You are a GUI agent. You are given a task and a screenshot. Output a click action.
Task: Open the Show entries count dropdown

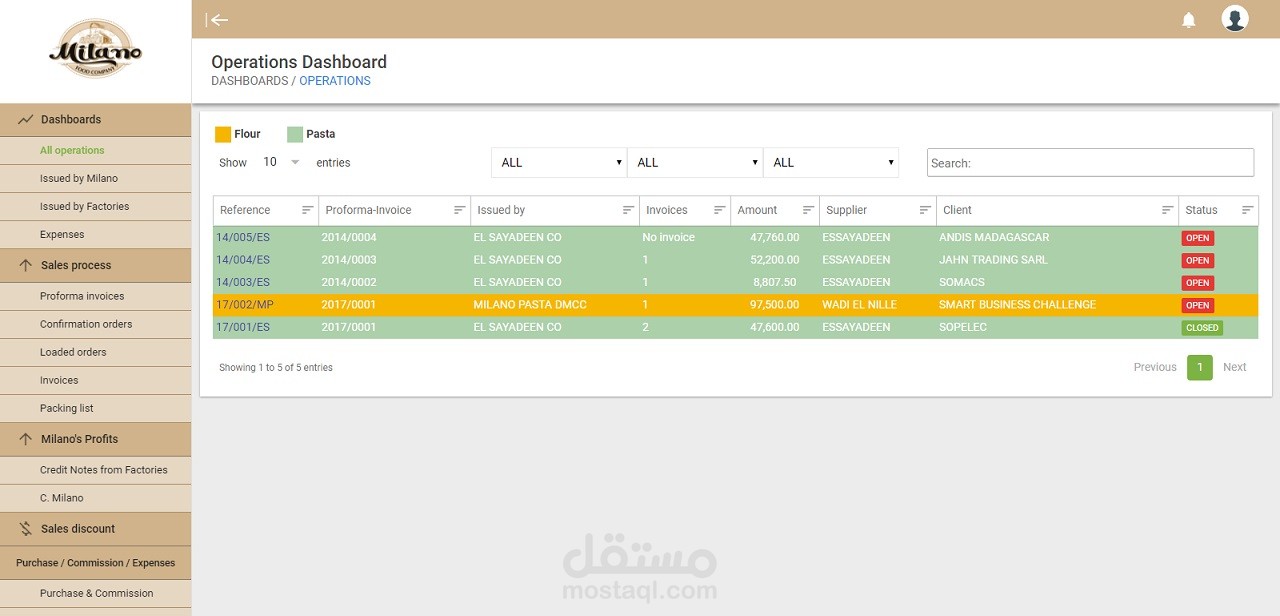click(281, 162)
